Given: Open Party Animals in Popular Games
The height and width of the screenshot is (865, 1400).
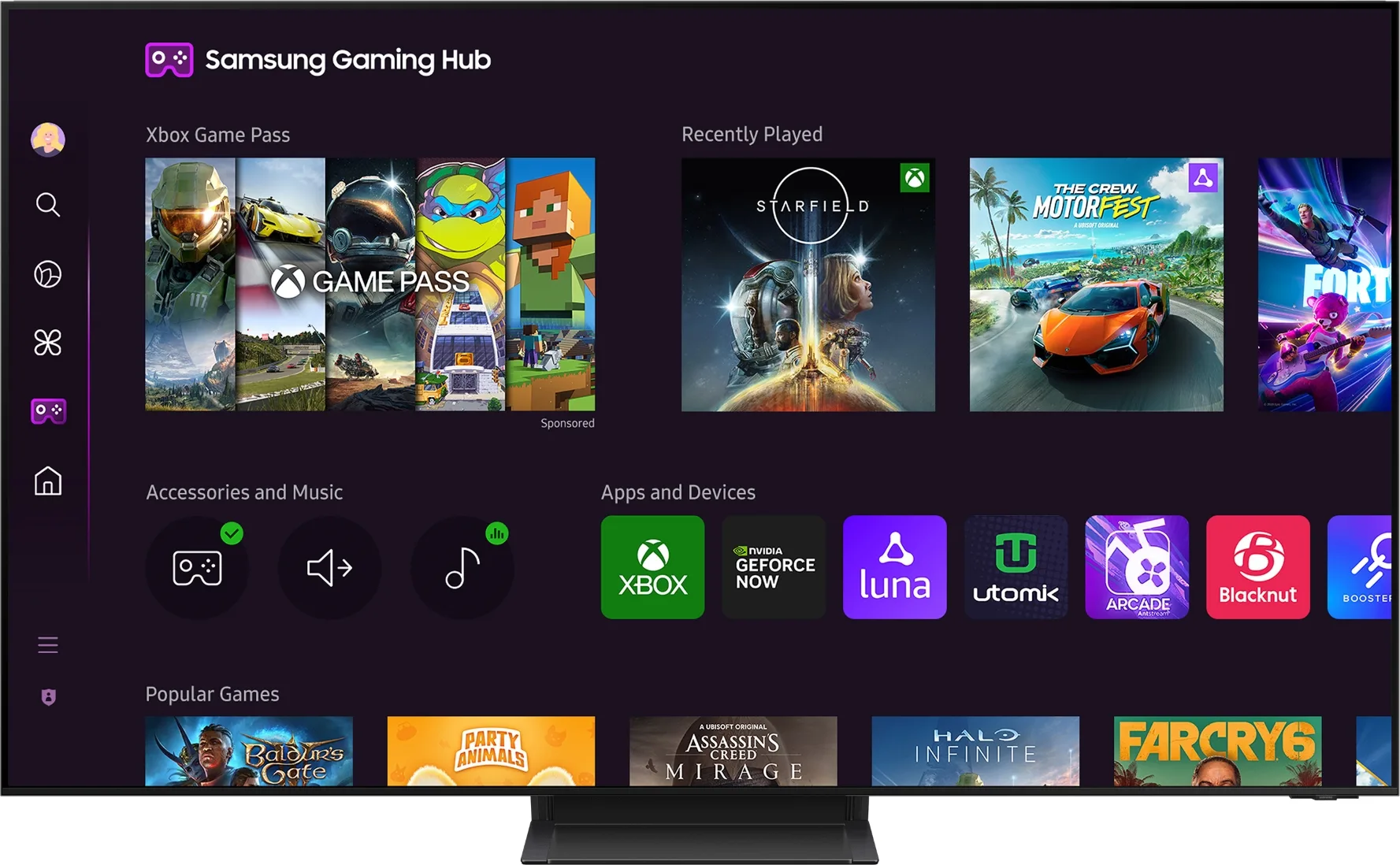Looking at the screenshot, I should coord(491,751).
